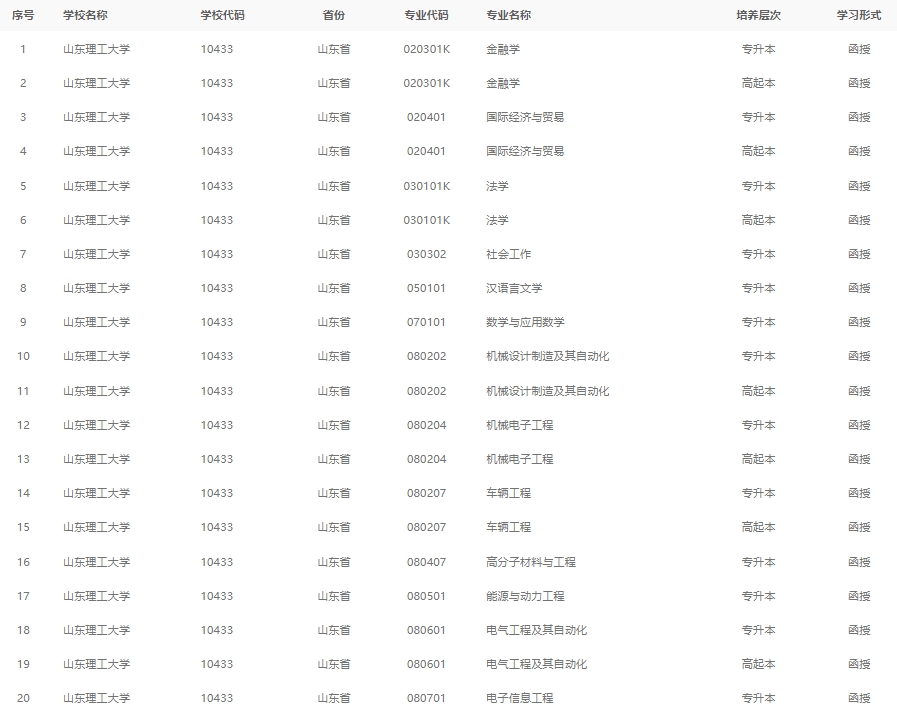Click the 学习形式 column header

tap(859, 15)
